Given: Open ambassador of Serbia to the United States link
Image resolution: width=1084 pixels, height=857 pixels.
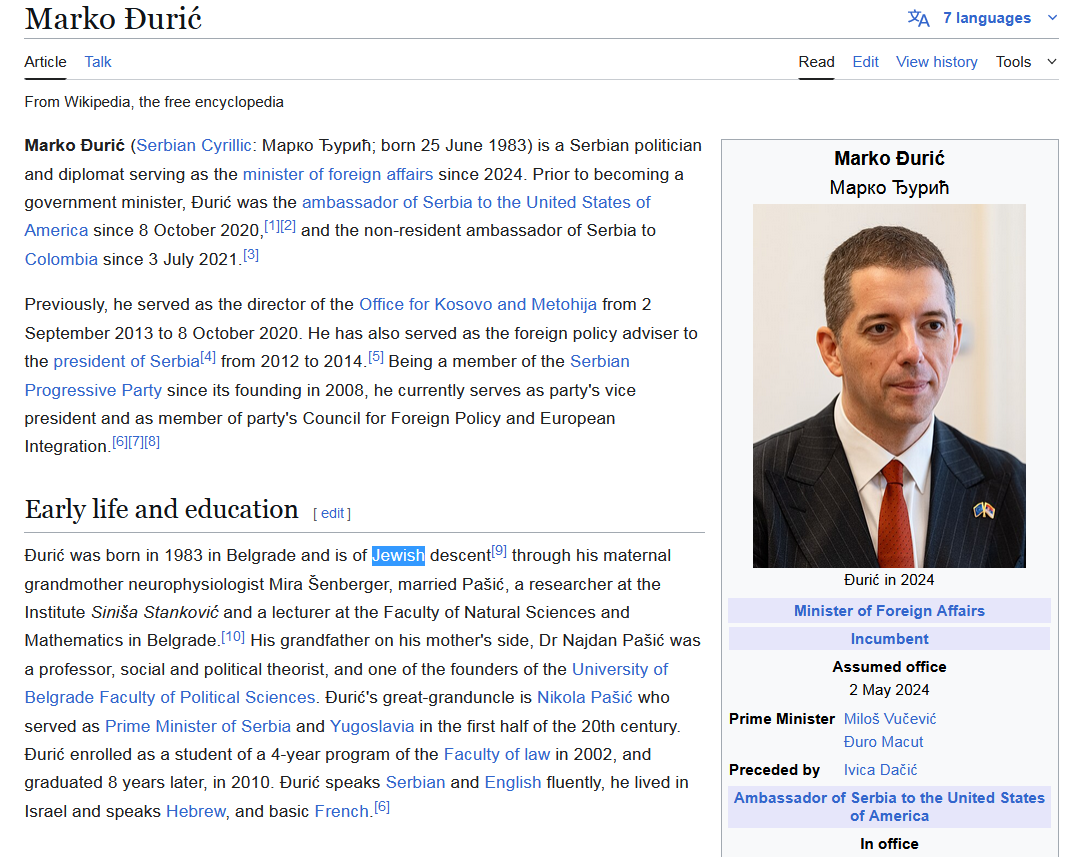Looking at the screenshot, I should pyautogui.click(x=476, y=202).
